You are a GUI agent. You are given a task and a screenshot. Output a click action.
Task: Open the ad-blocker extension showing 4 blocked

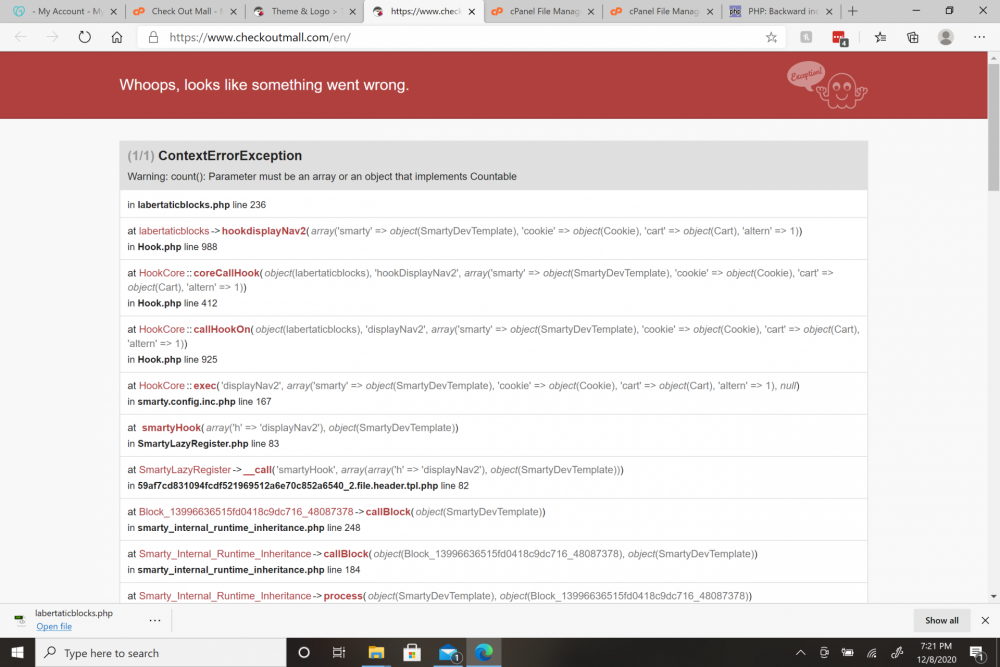840,37
